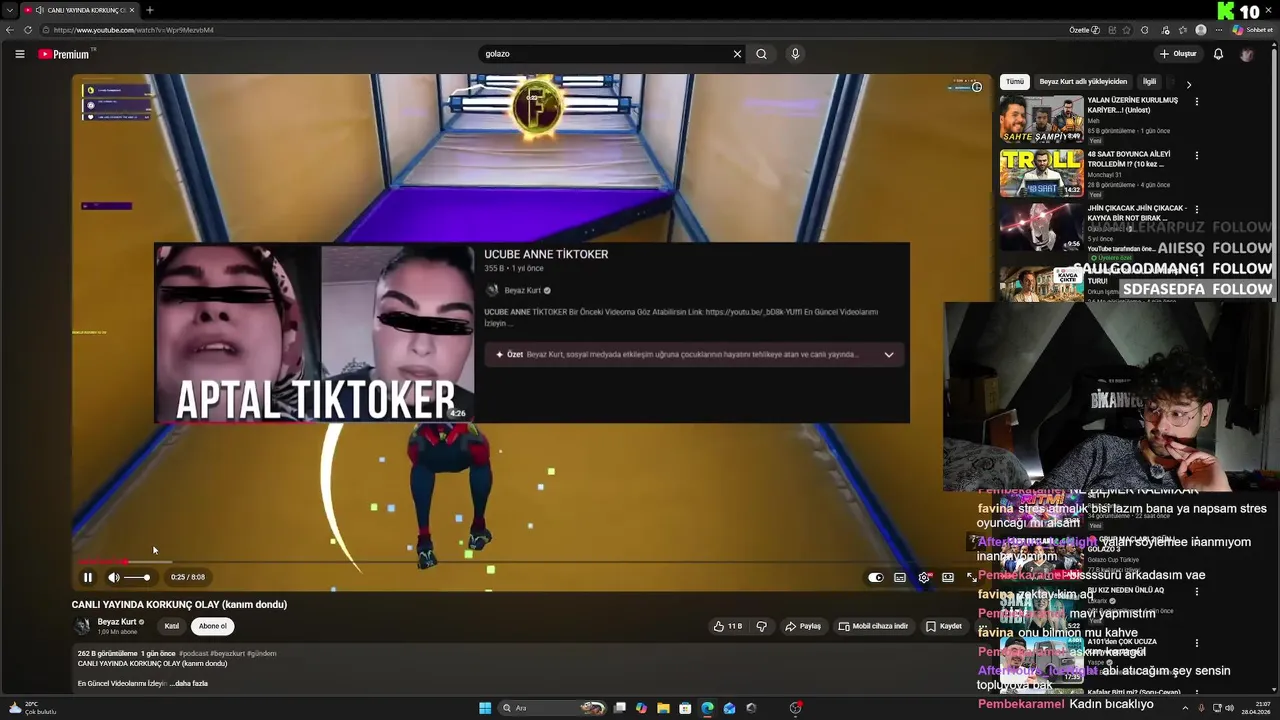Click the Abone ol subscribe button
1280x720 pixels.
(x=212, y=626)
